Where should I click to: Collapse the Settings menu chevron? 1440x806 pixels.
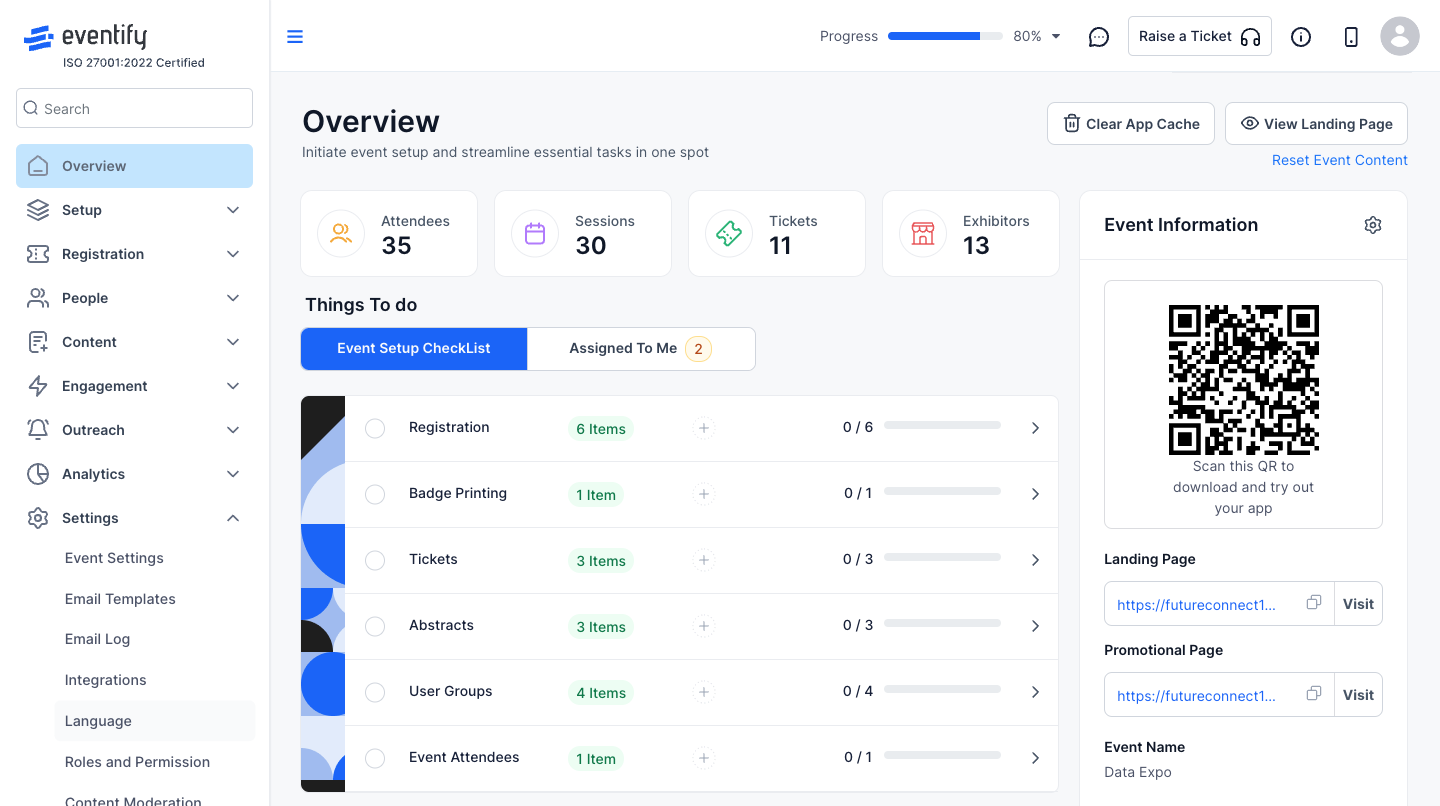pyautogui.click(x=233, y=518)
